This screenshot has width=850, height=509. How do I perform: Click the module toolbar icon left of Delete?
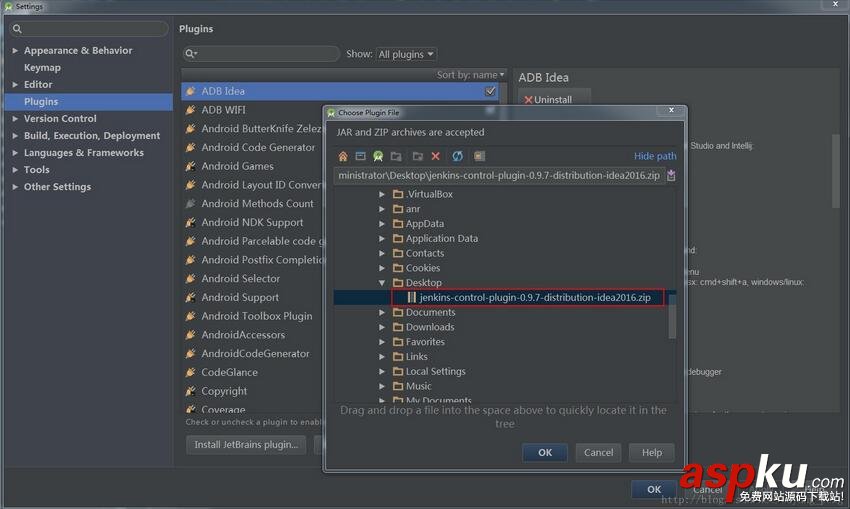[x=396, y=156]
